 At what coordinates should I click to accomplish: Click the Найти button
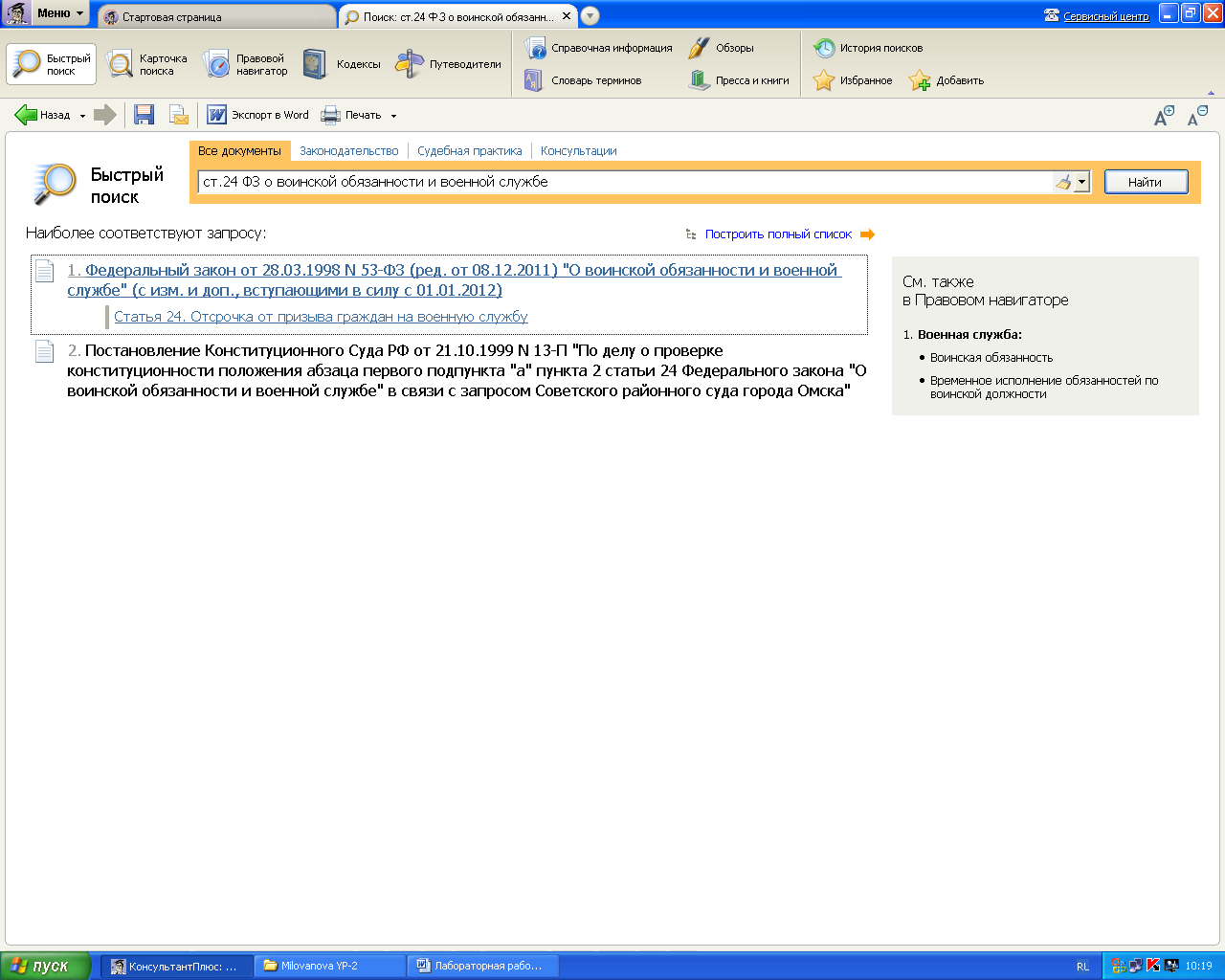click(1147, 182)
